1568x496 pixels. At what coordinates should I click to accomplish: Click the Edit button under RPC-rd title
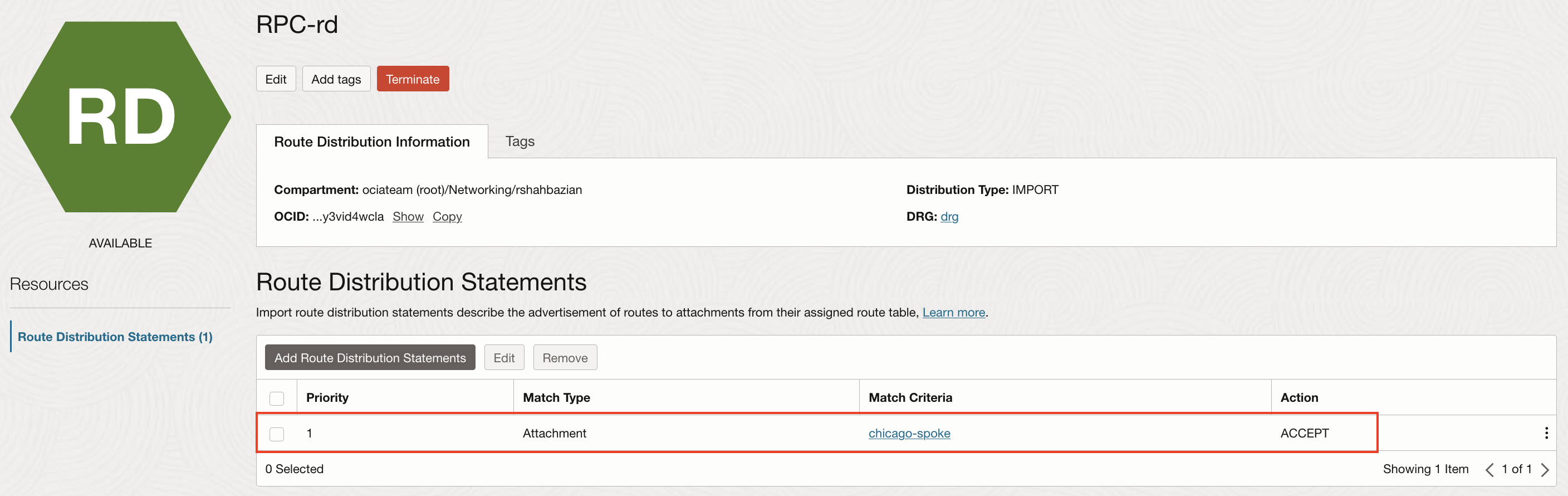point(276,79)
